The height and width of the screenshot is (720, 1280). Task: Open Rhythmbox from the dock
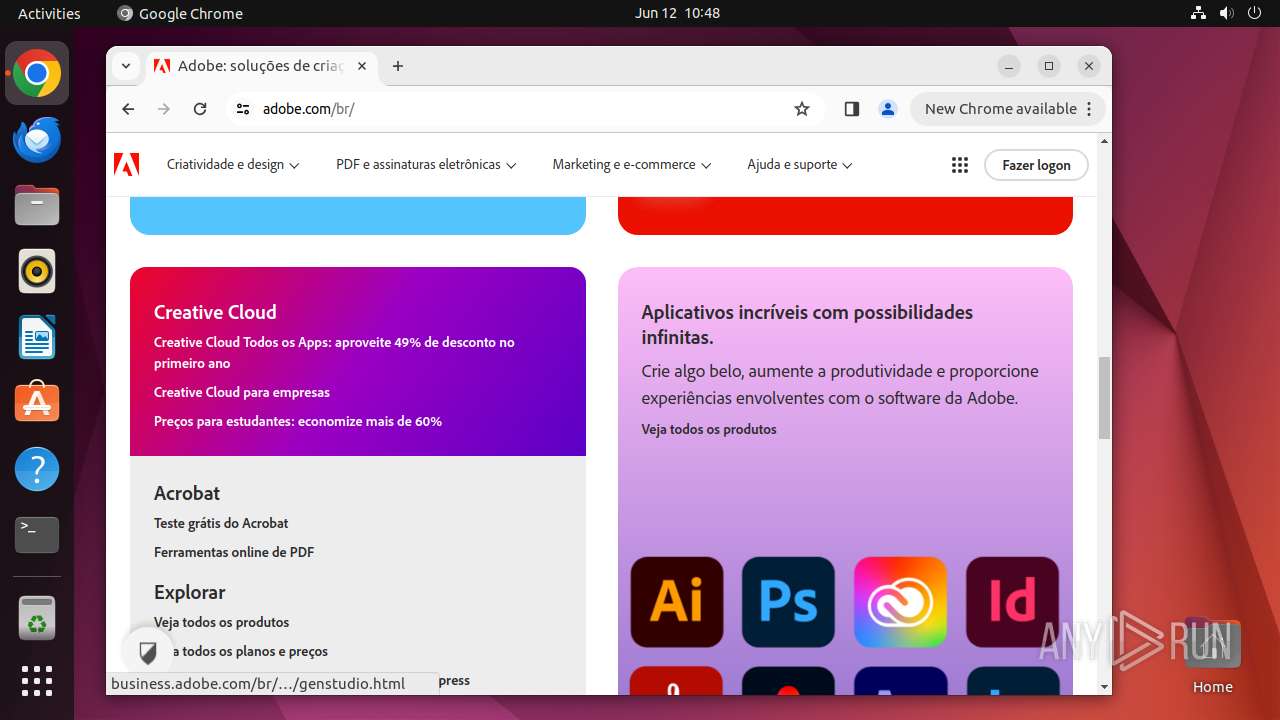pos(37,271)
